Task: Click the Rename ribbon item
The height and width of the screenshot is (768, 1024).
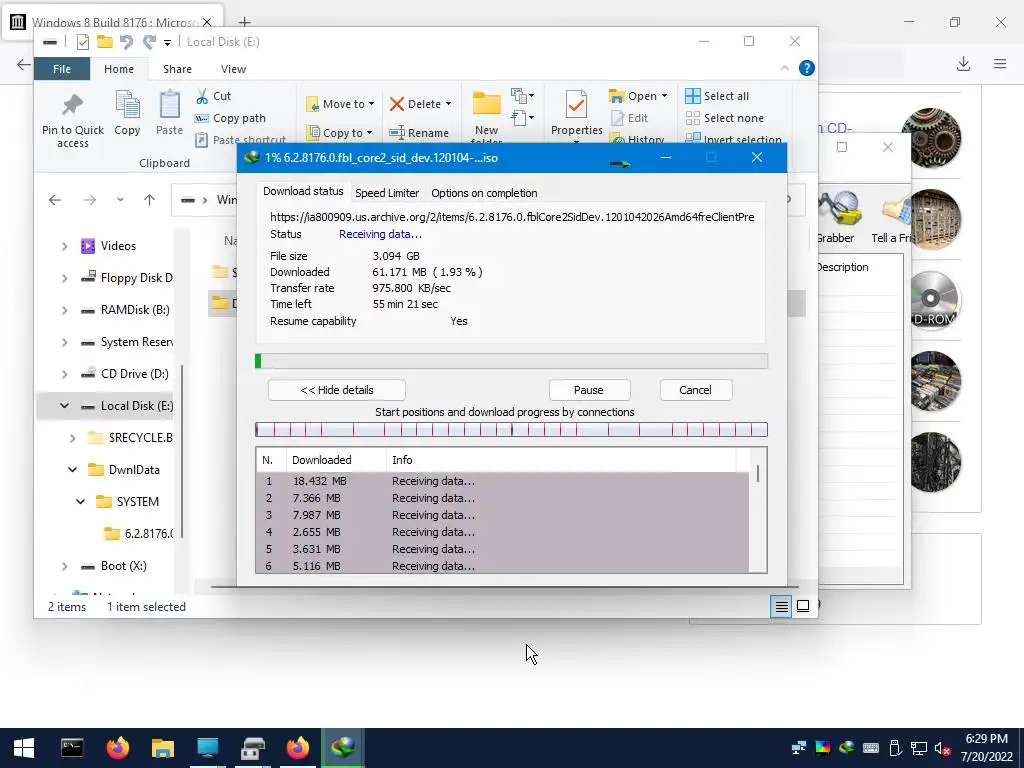Action: (419, 133)
